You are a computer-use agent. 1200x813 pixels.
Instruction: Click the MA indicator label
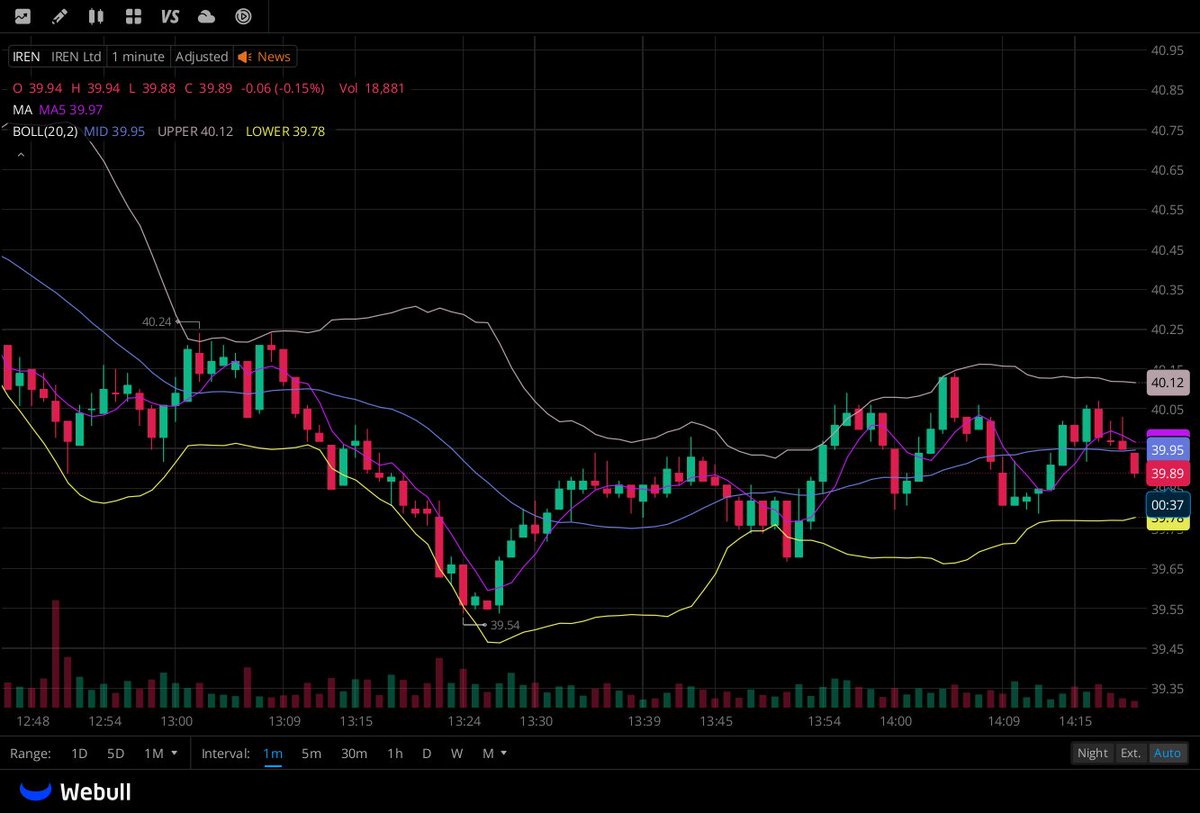click(22, 110)
